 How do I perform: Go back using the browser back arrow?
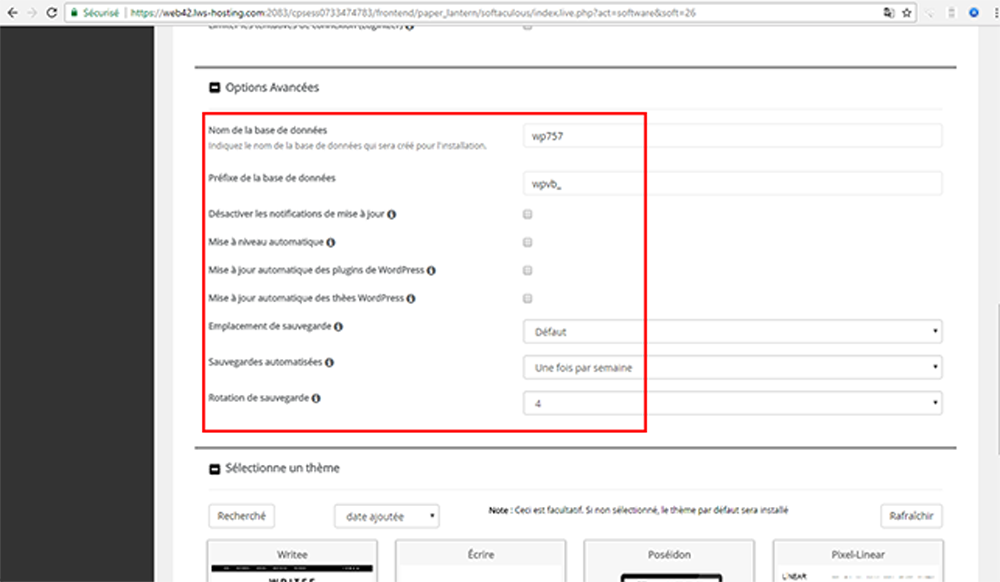coord(12,13)
